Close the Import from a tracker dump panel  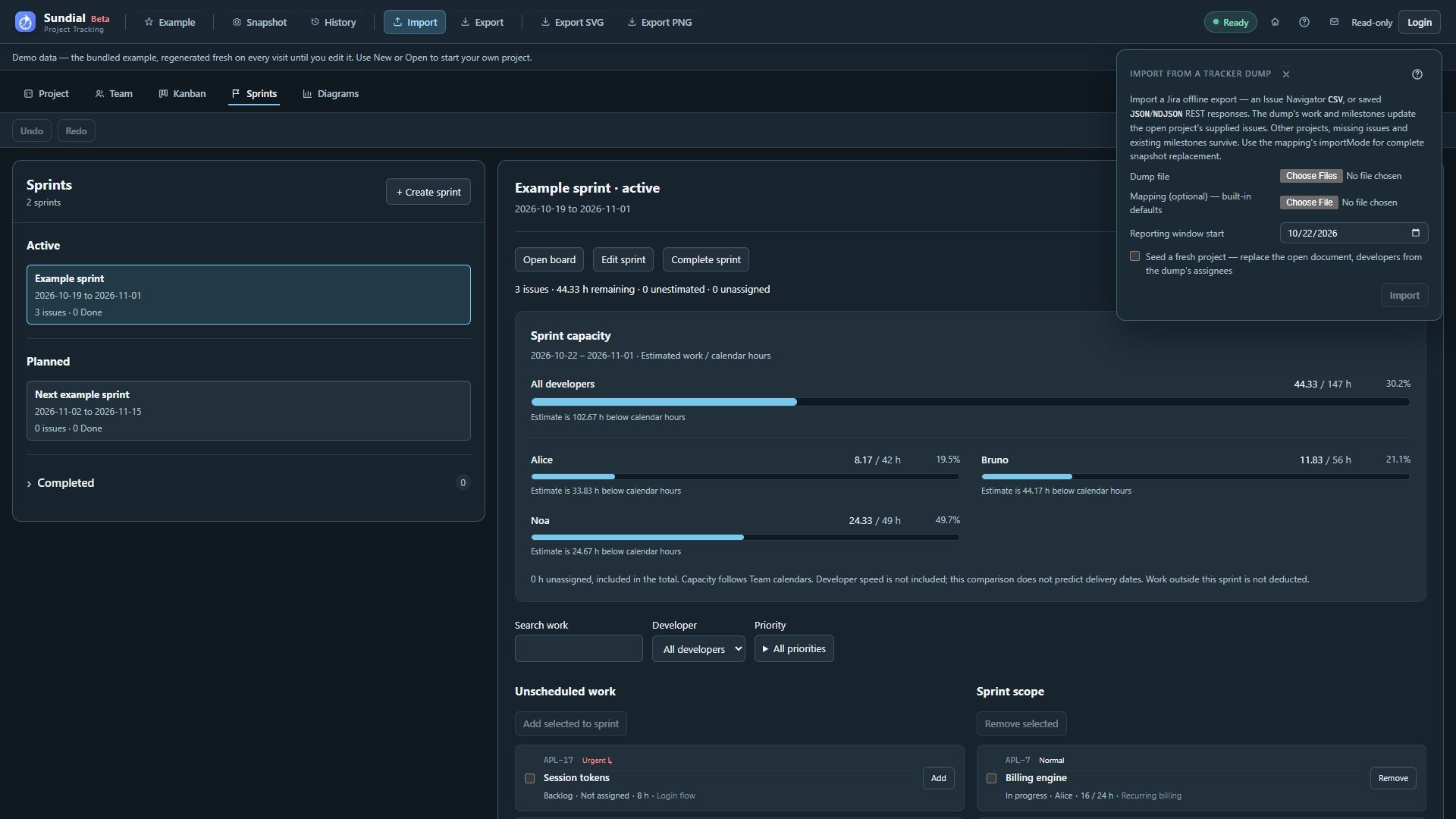[1286, 74]
